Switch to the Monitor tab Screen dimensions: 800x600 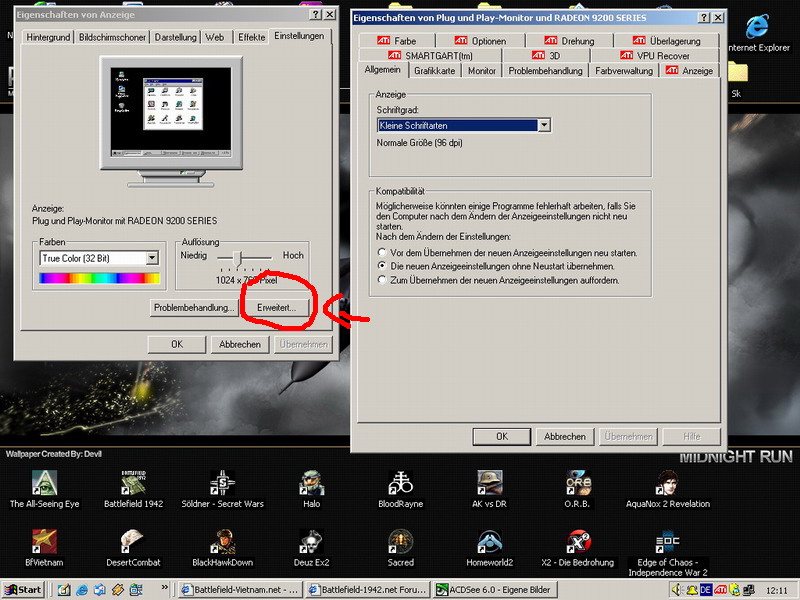click(x=482, y=71)
